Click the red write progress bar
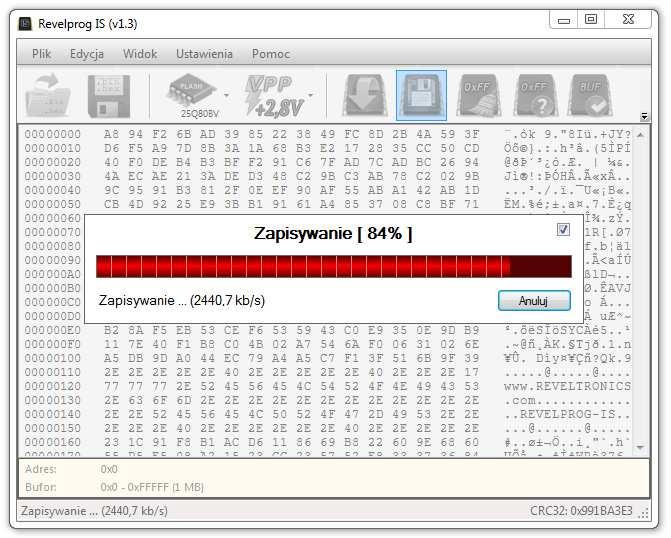Image resolution: width=671 pixels, height=538 pixels. pos(334,267)
